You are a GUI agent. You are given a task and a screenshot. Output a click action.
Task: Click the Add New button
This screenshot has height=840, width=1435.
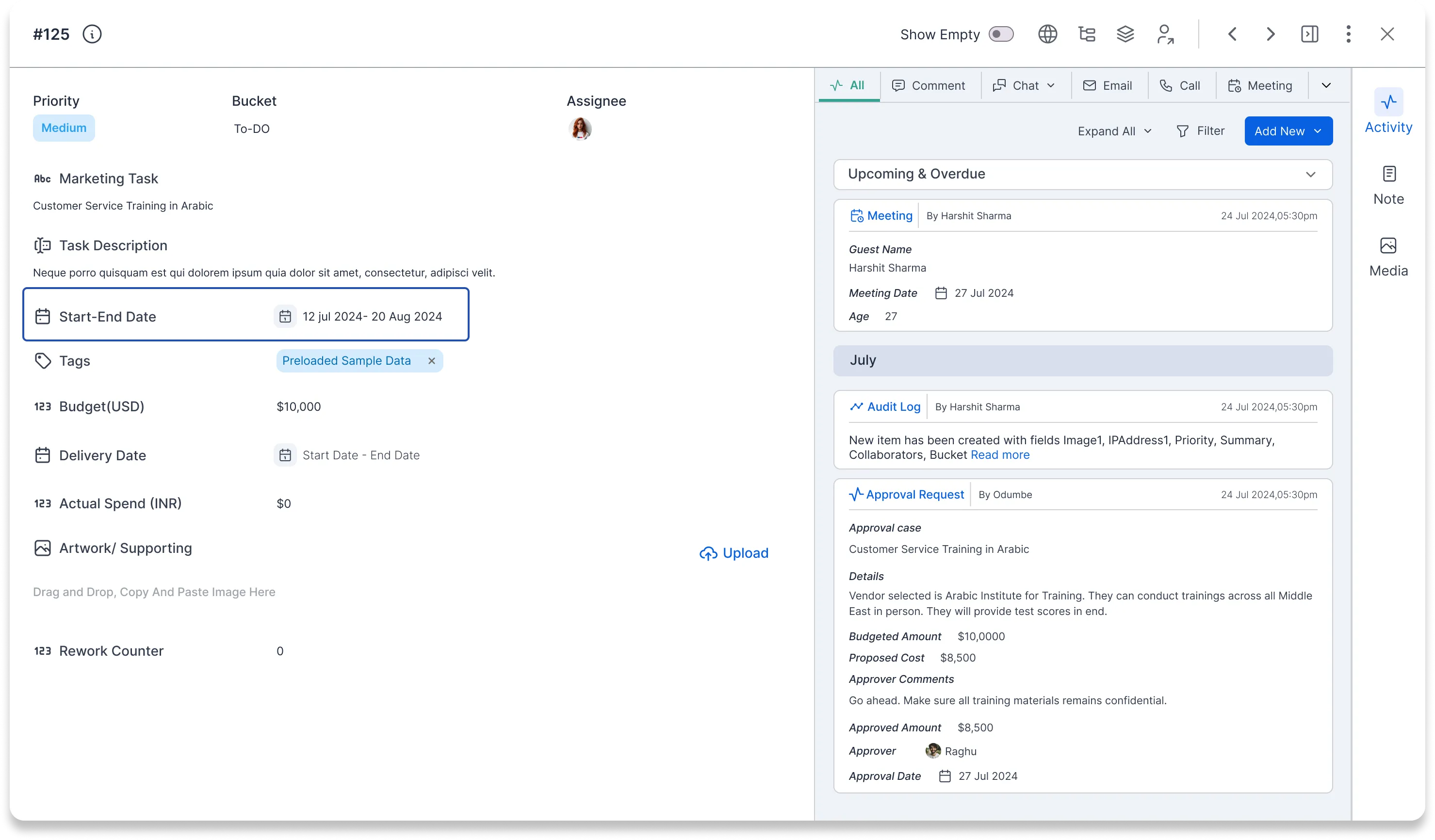coord(1288,131)
